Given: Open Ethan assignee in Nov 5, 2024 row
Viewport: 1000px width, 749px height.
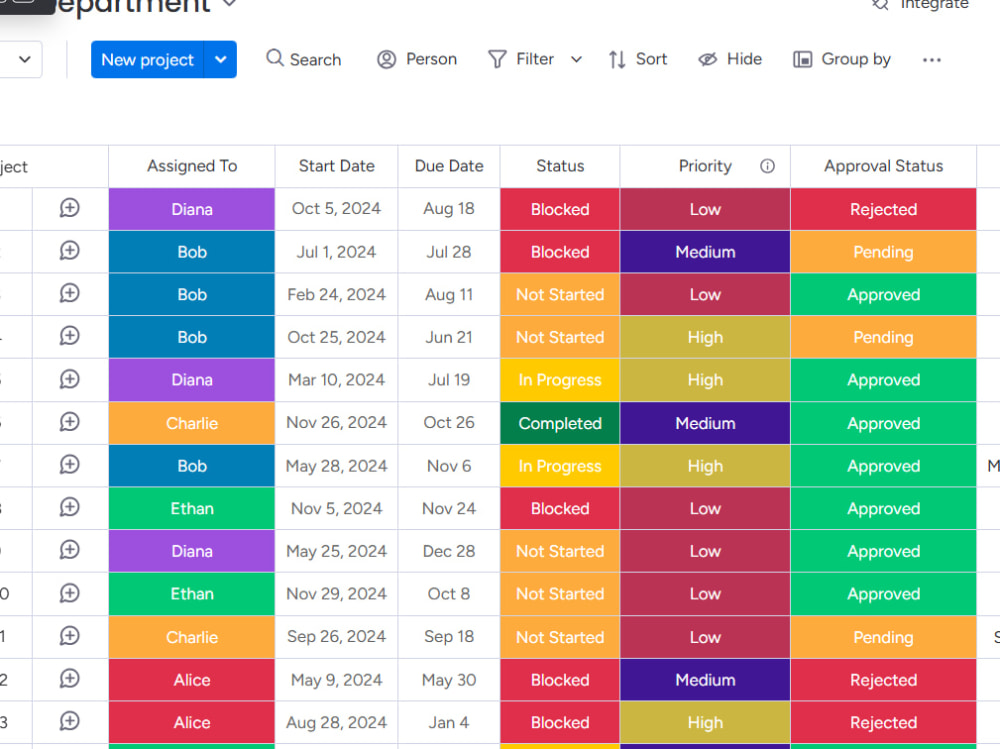Looking at the screenshot, I should pos(192,508).
